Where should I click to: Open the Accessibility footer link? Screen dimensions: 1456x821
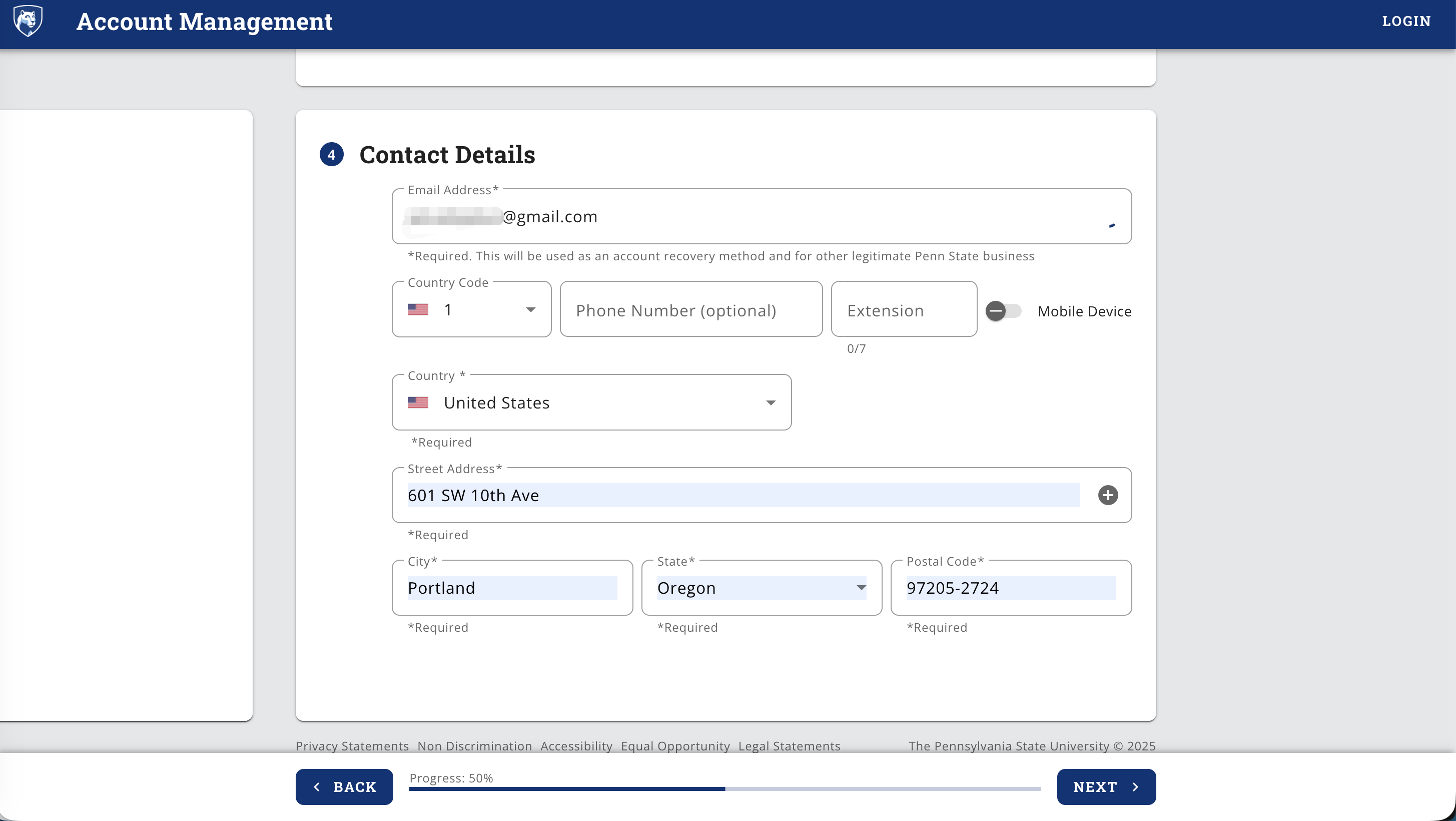(x=576, y=746)
